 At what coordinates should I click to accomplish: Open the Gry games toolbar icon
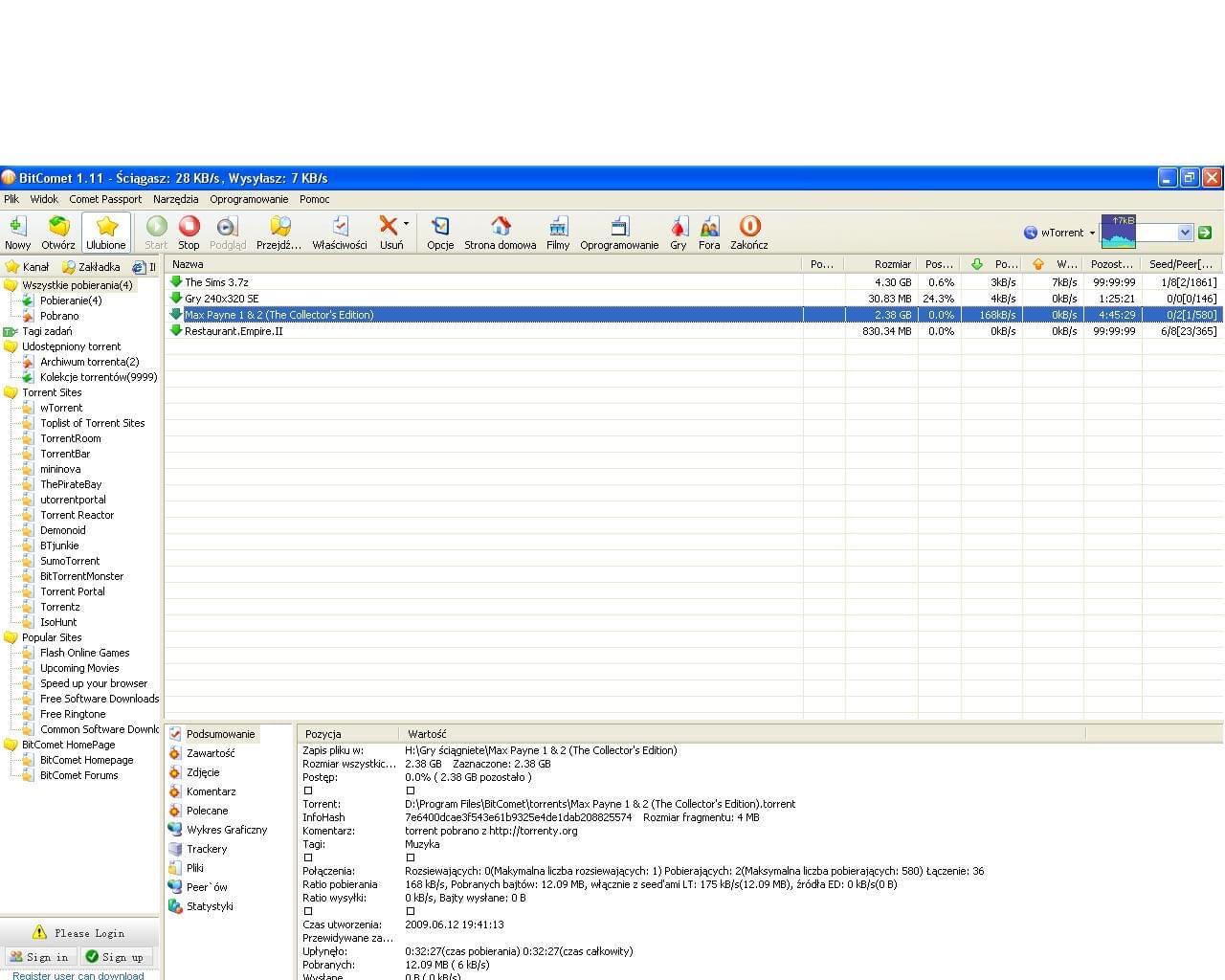coord(679,233)
